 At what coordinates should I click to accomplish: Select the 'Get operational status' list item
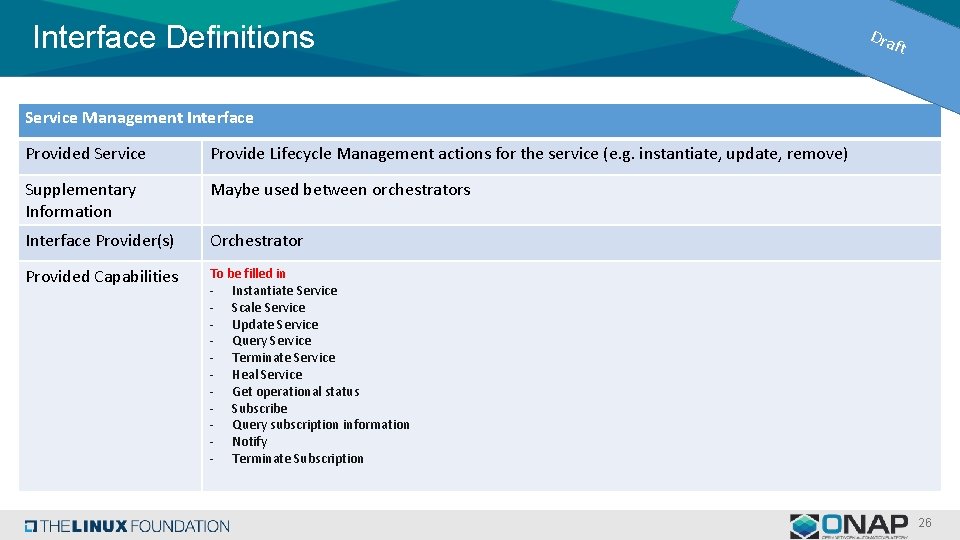click(x=296, y=392)
